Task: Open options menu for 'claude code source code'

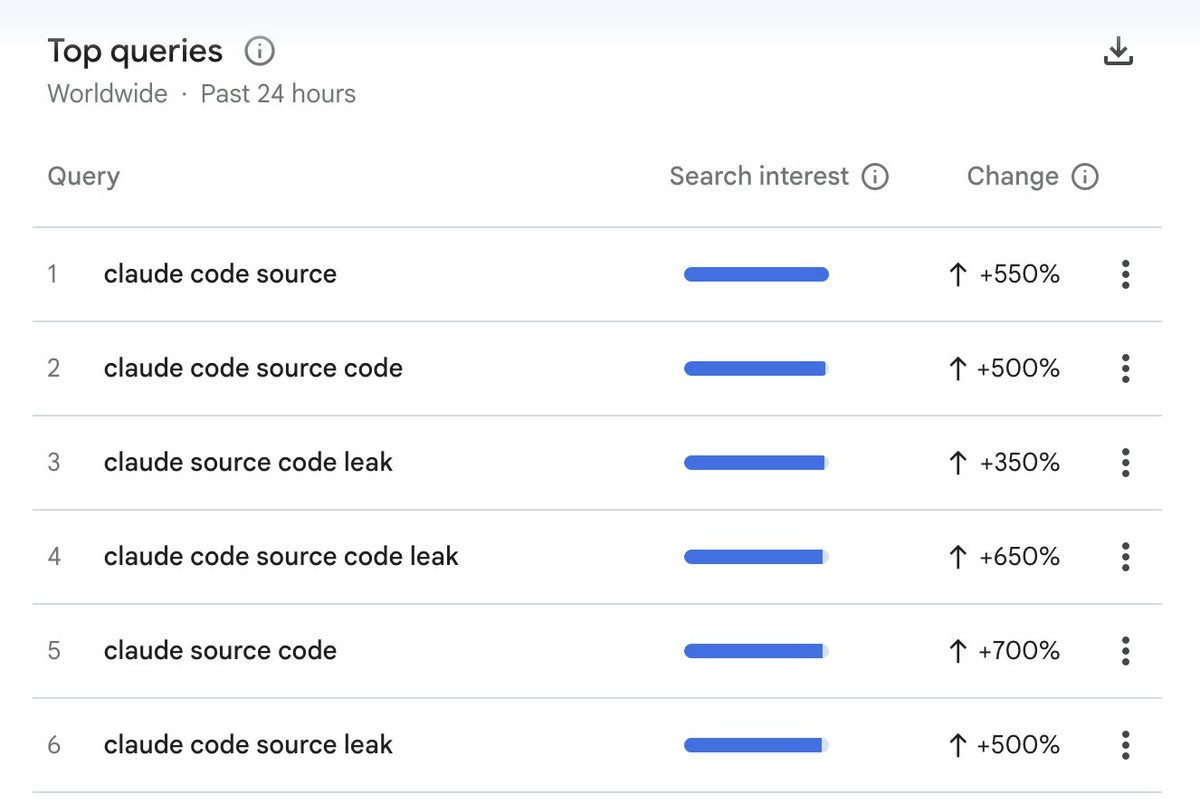Action: pos(1125,368)
